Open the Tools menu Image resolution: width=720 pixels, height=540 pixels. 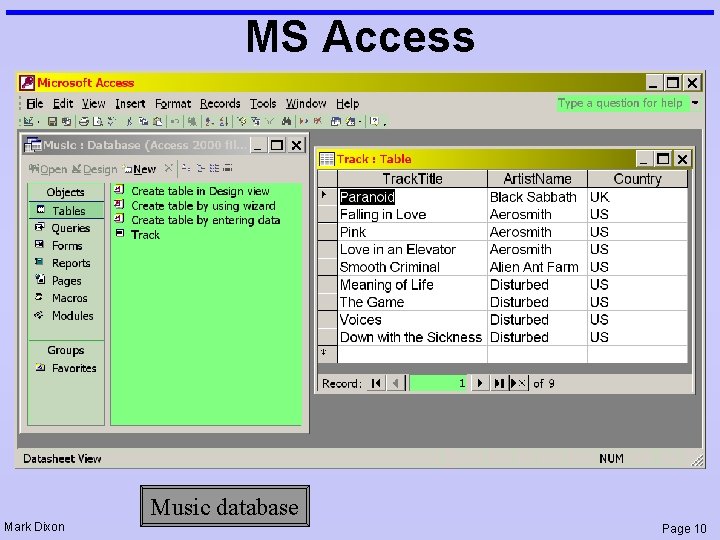pyautogui.click(x=263, y=104)
